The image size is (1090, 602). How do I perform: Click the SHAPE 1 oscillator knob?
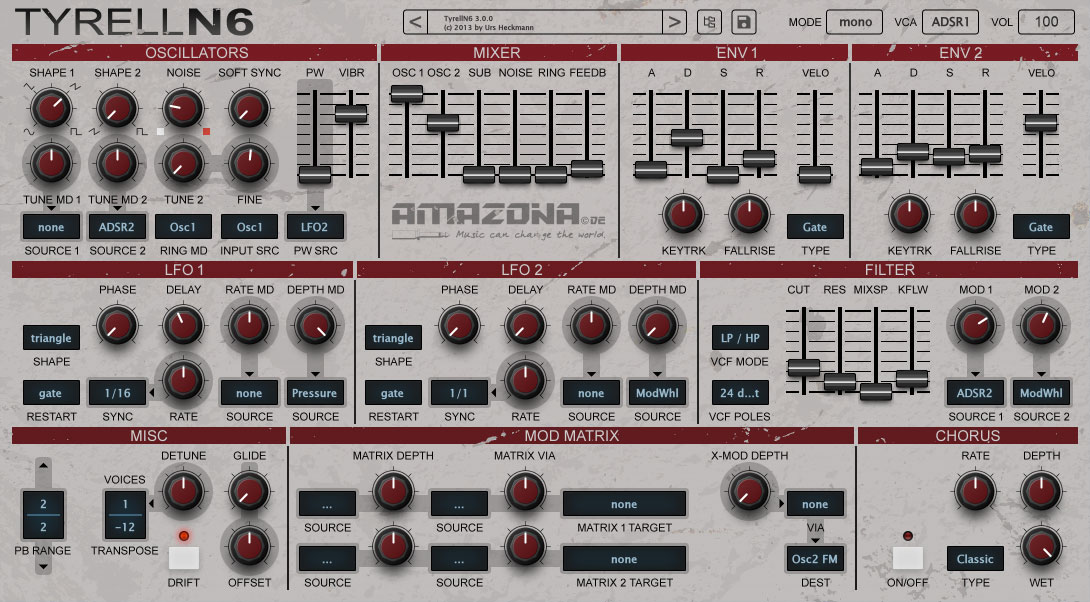pos(51,108)
